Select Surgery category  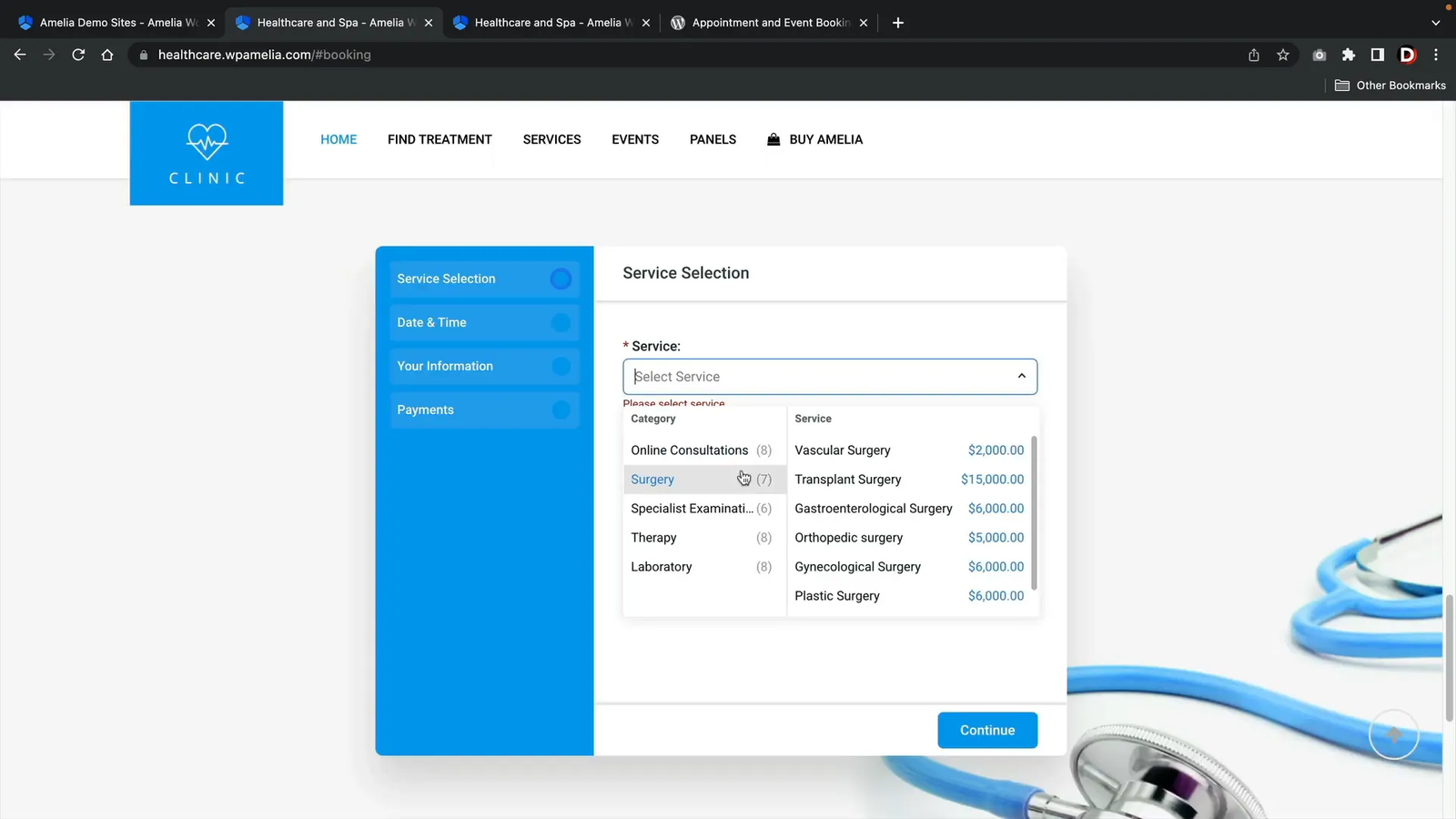point(704,480)
